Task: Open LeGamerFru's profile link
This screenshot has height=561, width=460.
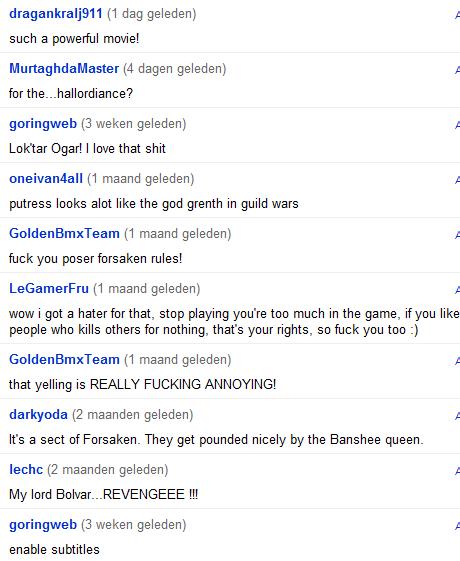Action: pos(49,288)
